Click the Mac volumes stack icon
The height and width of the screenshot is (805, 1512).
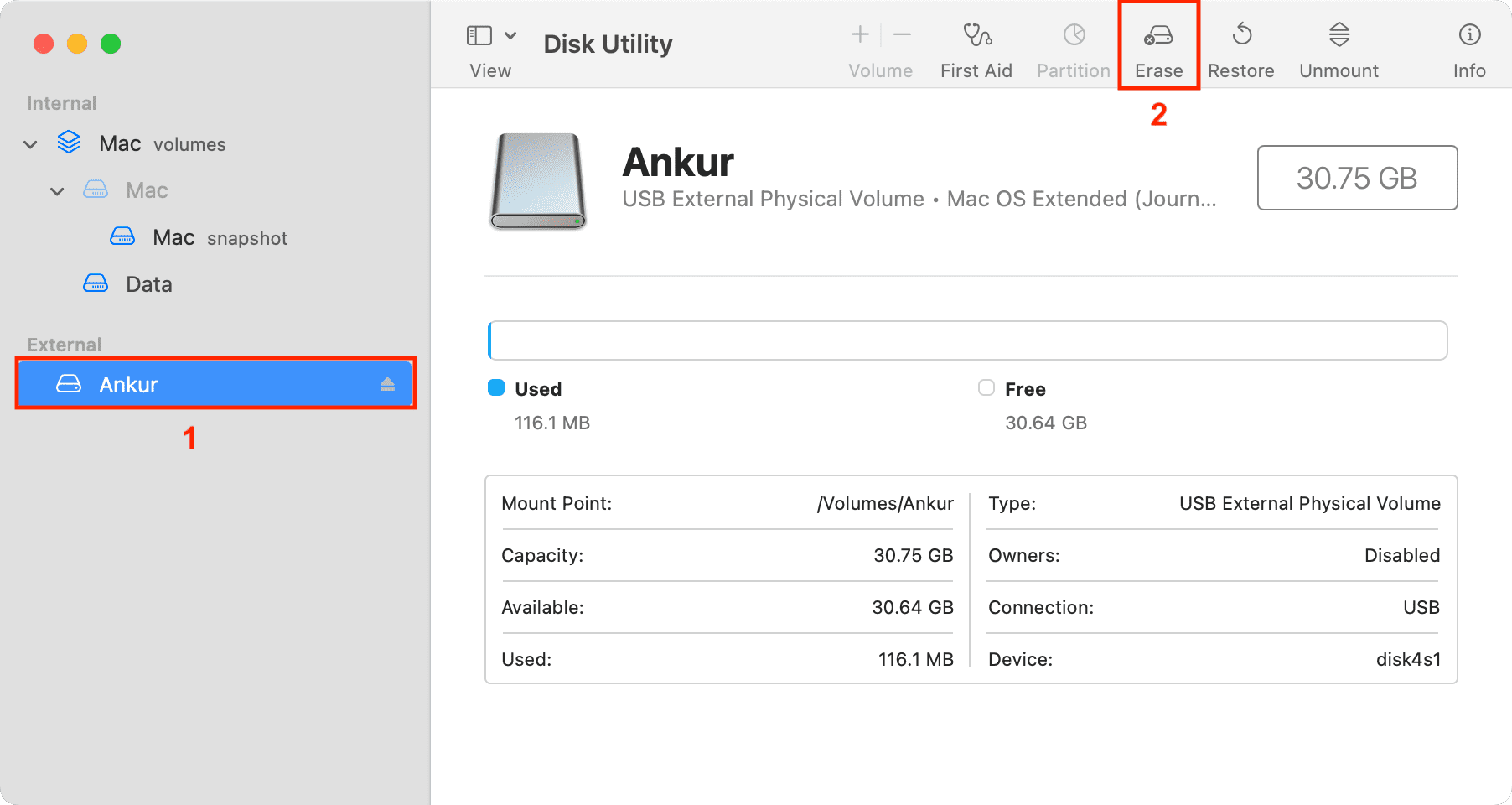pos(69,143)
